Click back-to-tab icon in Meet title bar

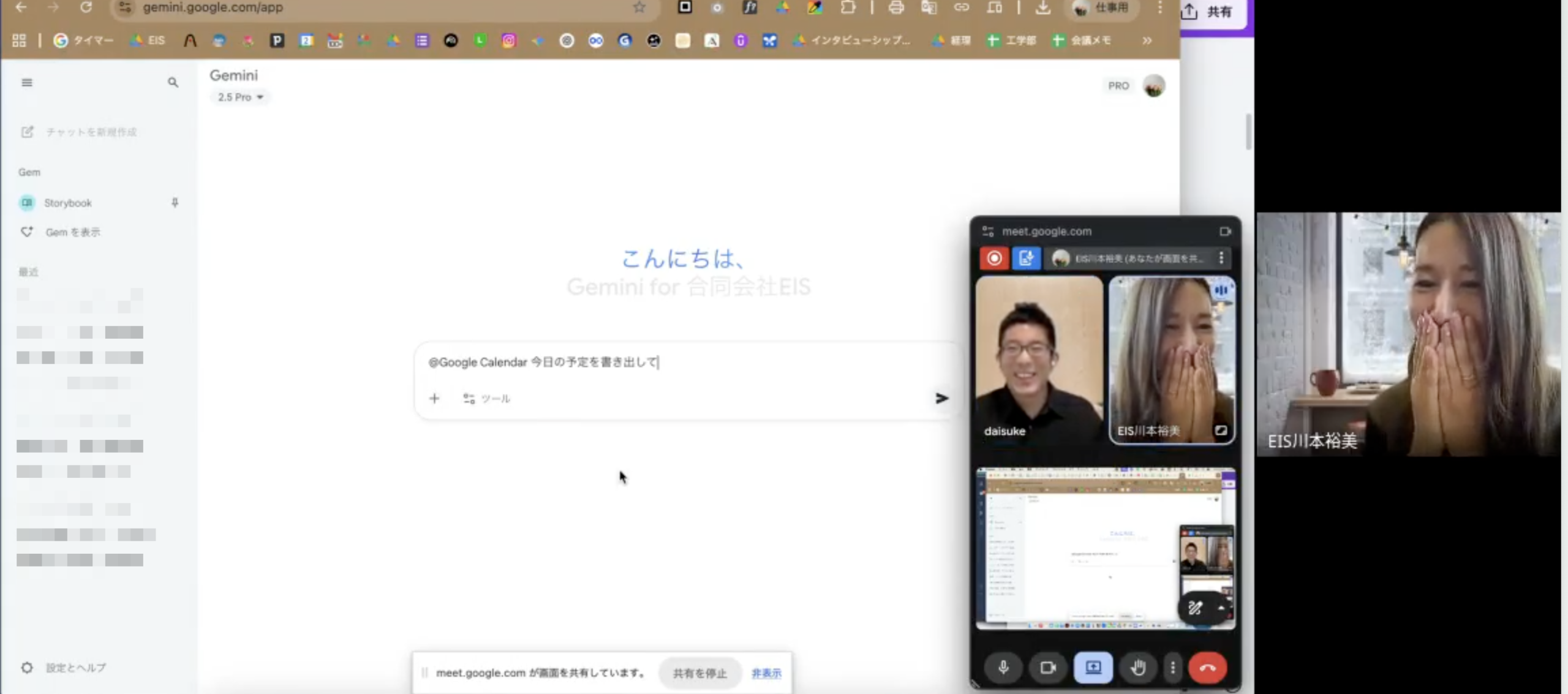click(x=1225, y=232)
